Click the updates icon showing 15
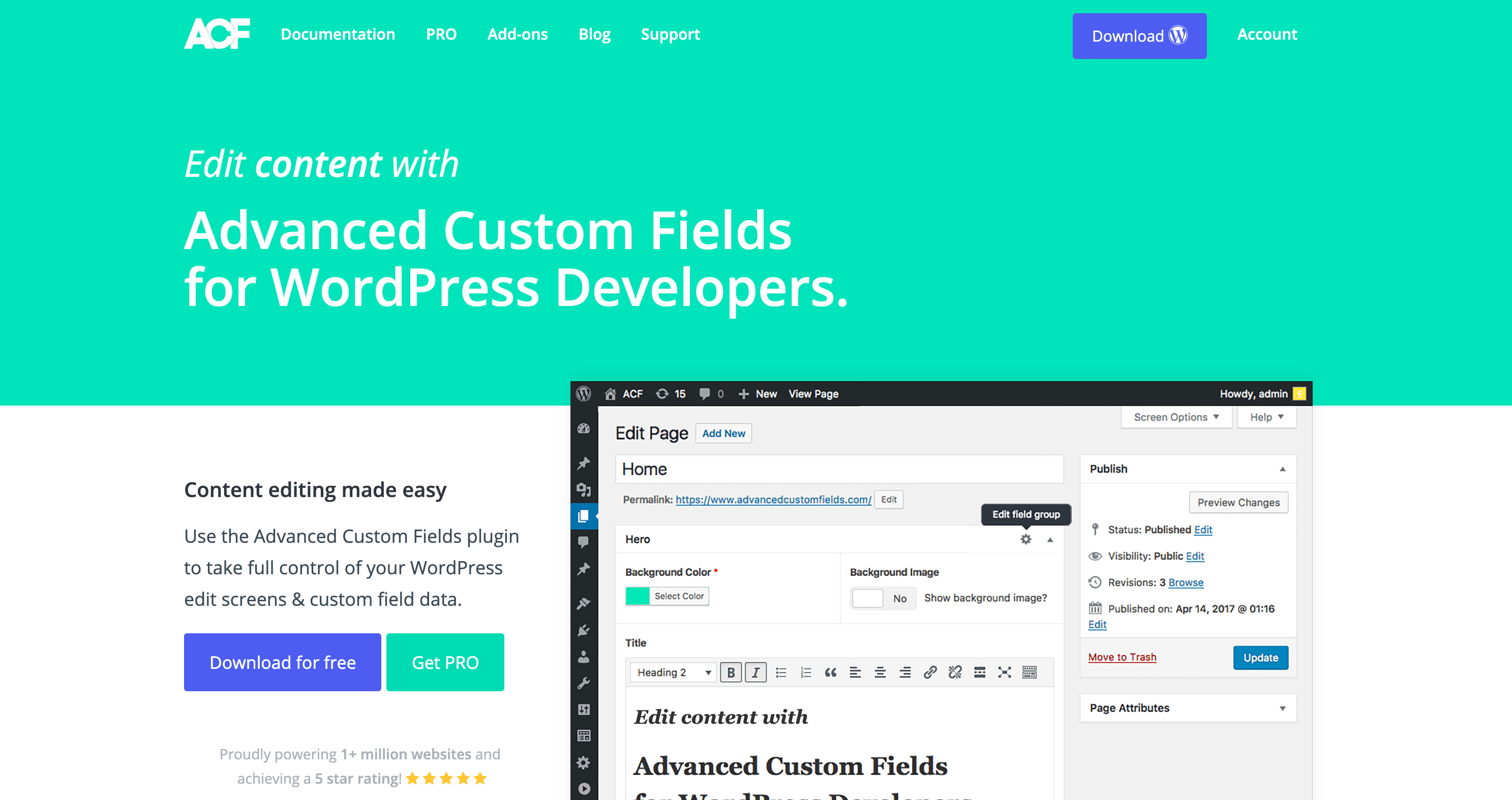The height and width of the screenshot is (800, 1512). click(662, 393)
